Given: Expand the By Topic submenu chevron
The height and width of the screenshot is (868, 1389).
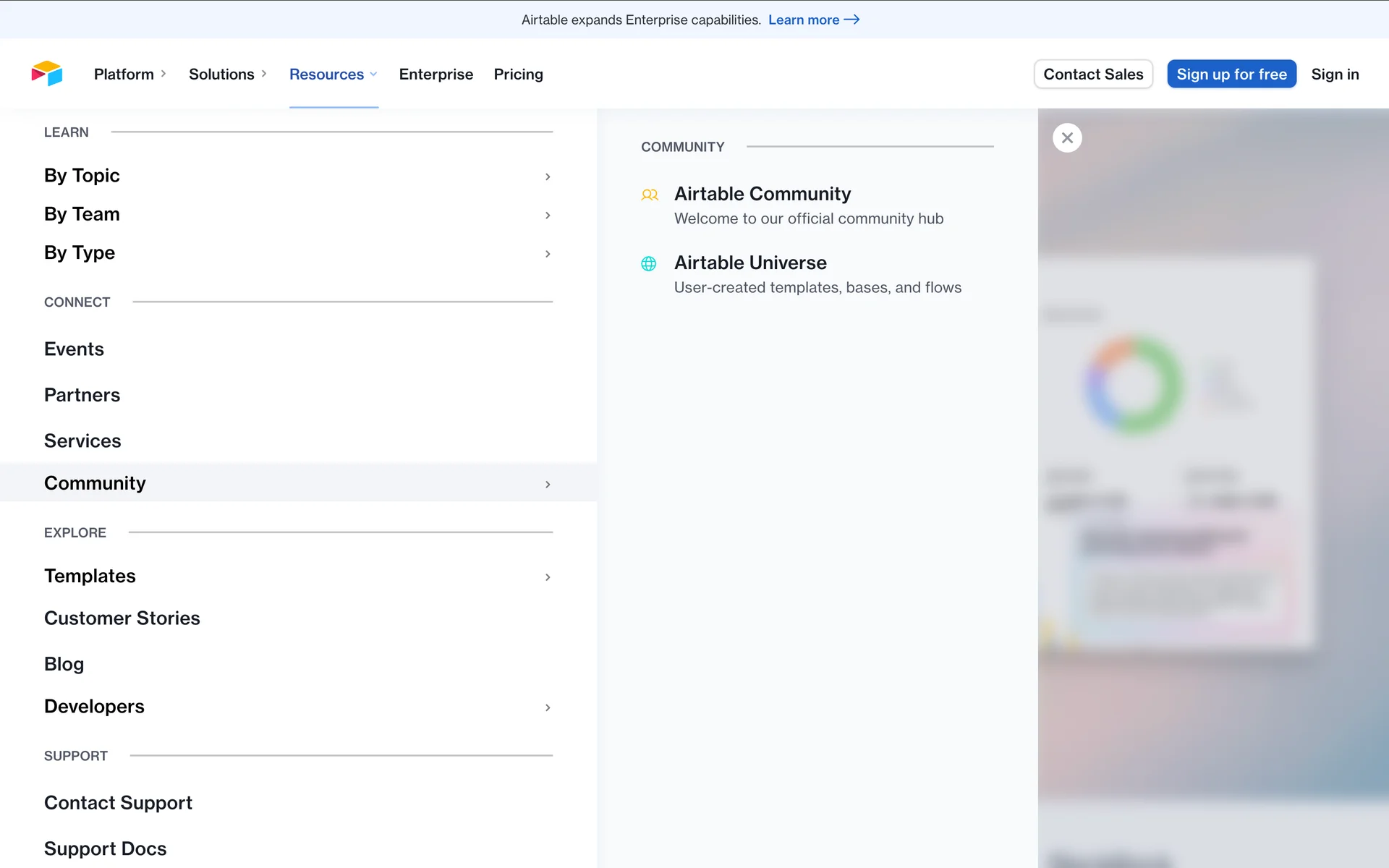Looking at the screenshot, I should coord(548,176).
